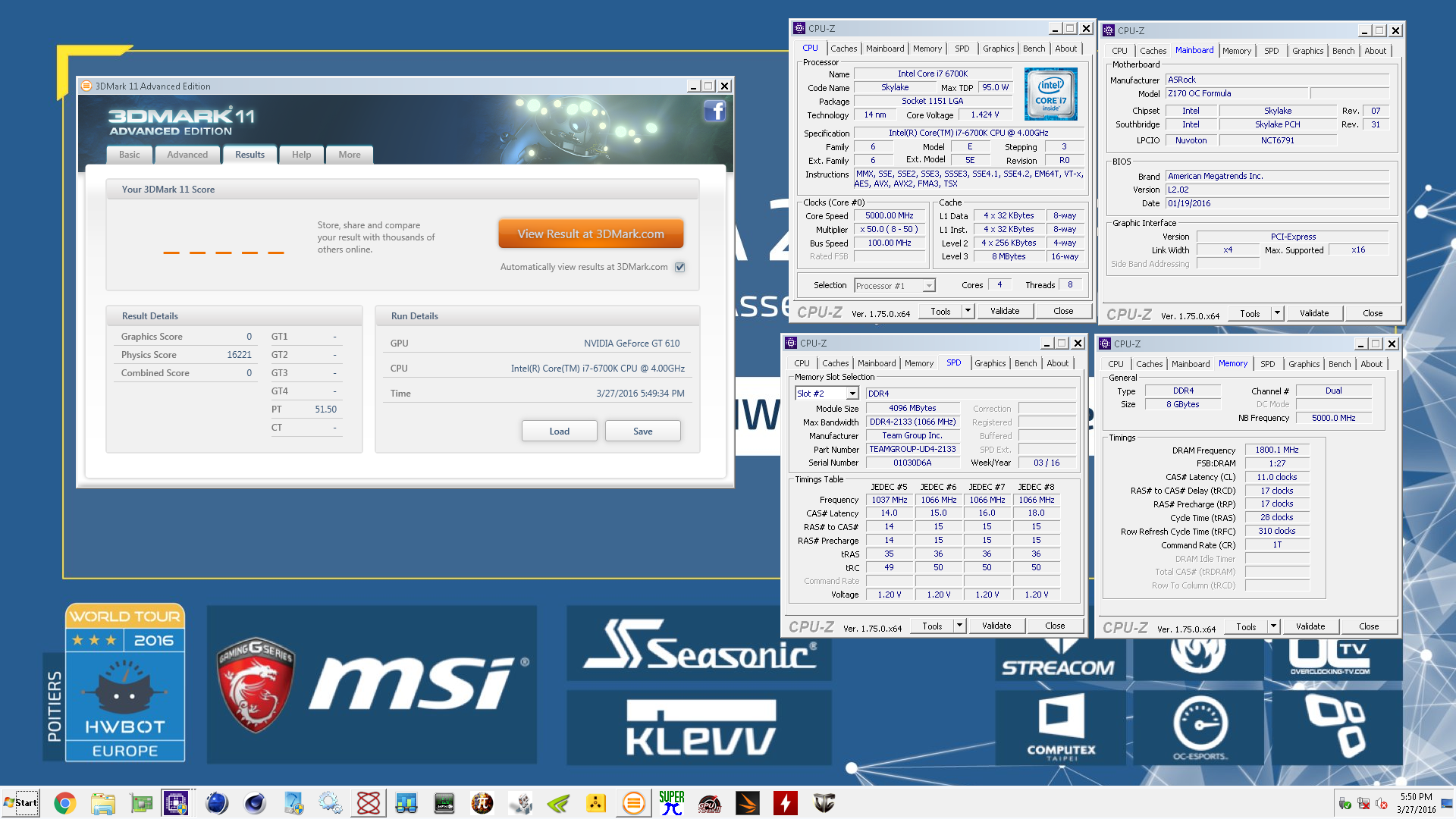Expand Tools arrow in CPU-Z SPD window
The height and width of the screenshot is (819, 1456).
click(959, 626)
